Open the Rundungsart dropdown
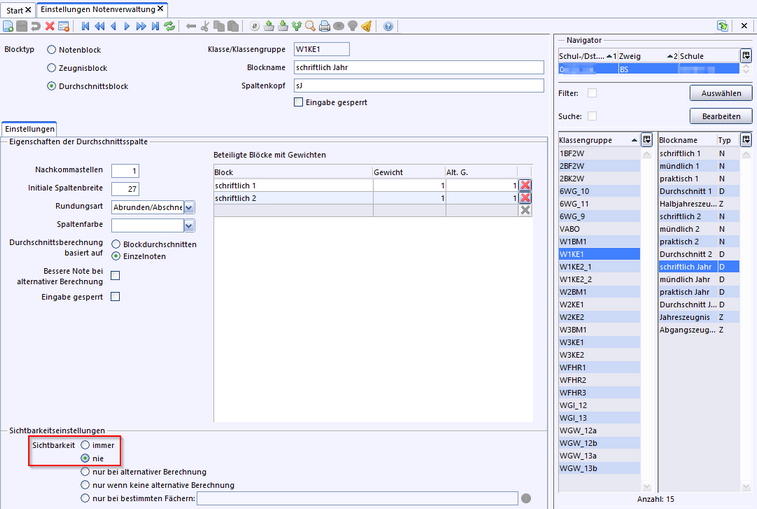This screenshot has height=509, width=757. pyautogui.click(x=189, y=207)
